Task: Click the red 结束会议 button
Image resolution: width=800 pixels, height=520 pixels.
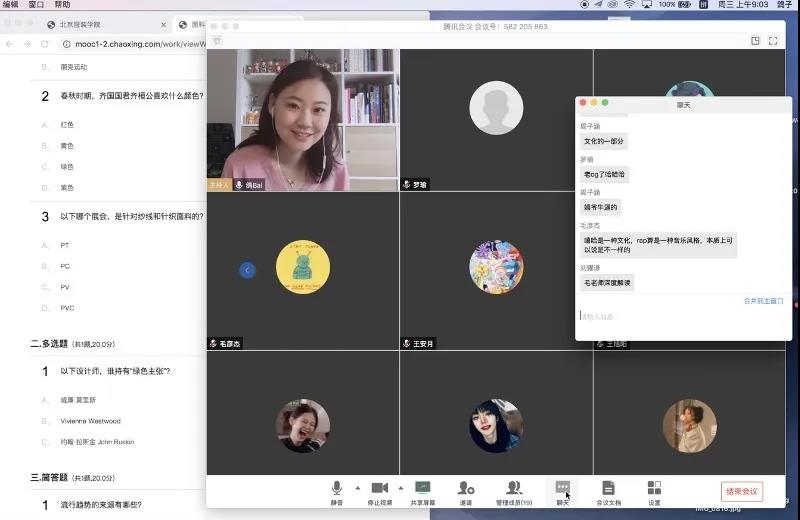Action: (742, 491)
